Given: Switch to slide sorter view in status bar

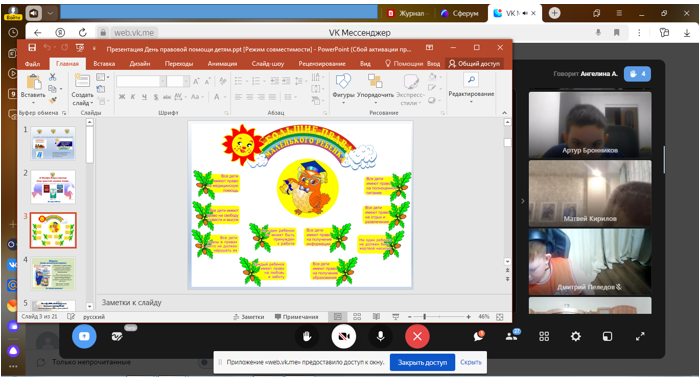Looking at the screenshot, I should 357,317.
